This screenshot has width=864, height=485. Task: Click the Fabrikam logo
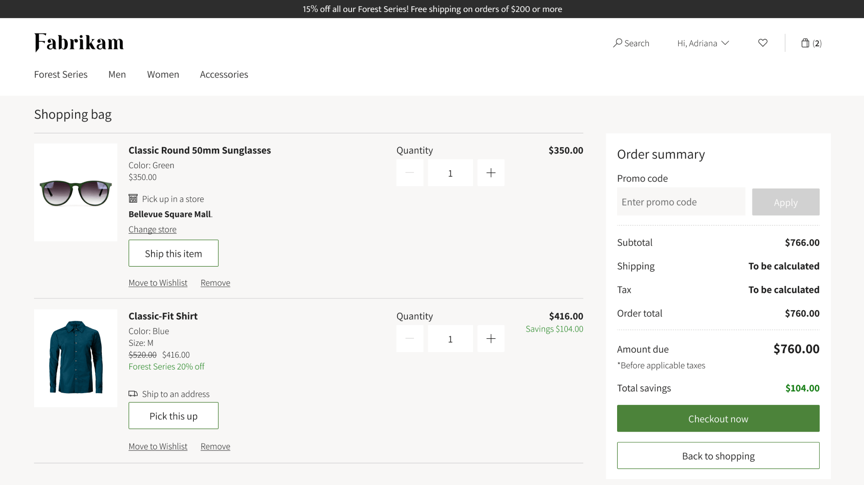click(79, 42)
